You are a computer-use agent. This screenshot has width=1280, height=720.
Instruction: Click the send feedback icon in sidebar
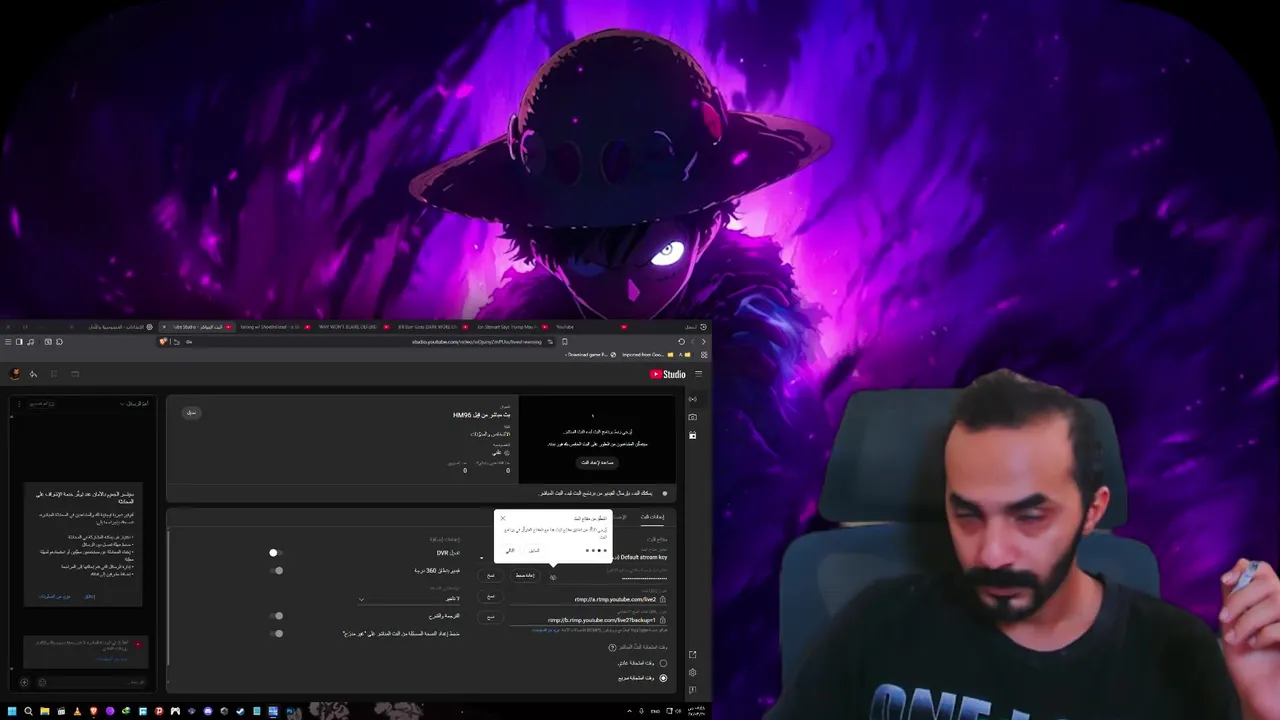point(692,689)
